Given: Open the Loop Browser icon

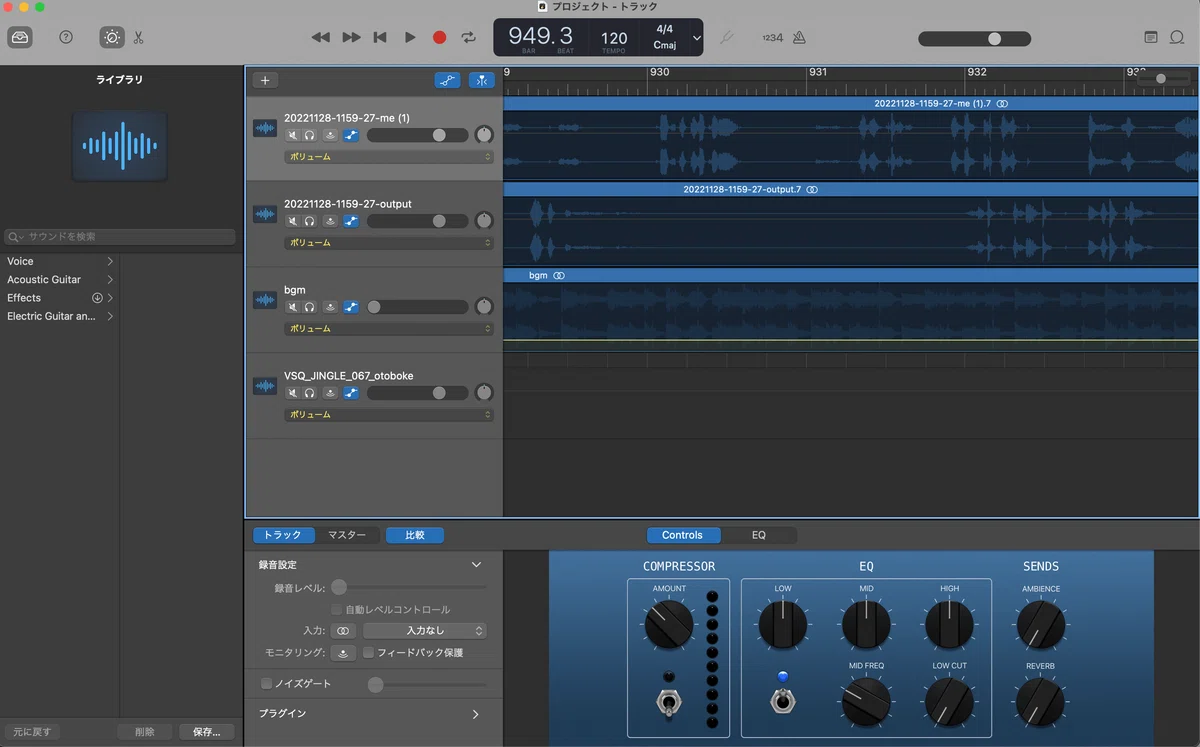Looking at the screenshot, I should 1177,37.
